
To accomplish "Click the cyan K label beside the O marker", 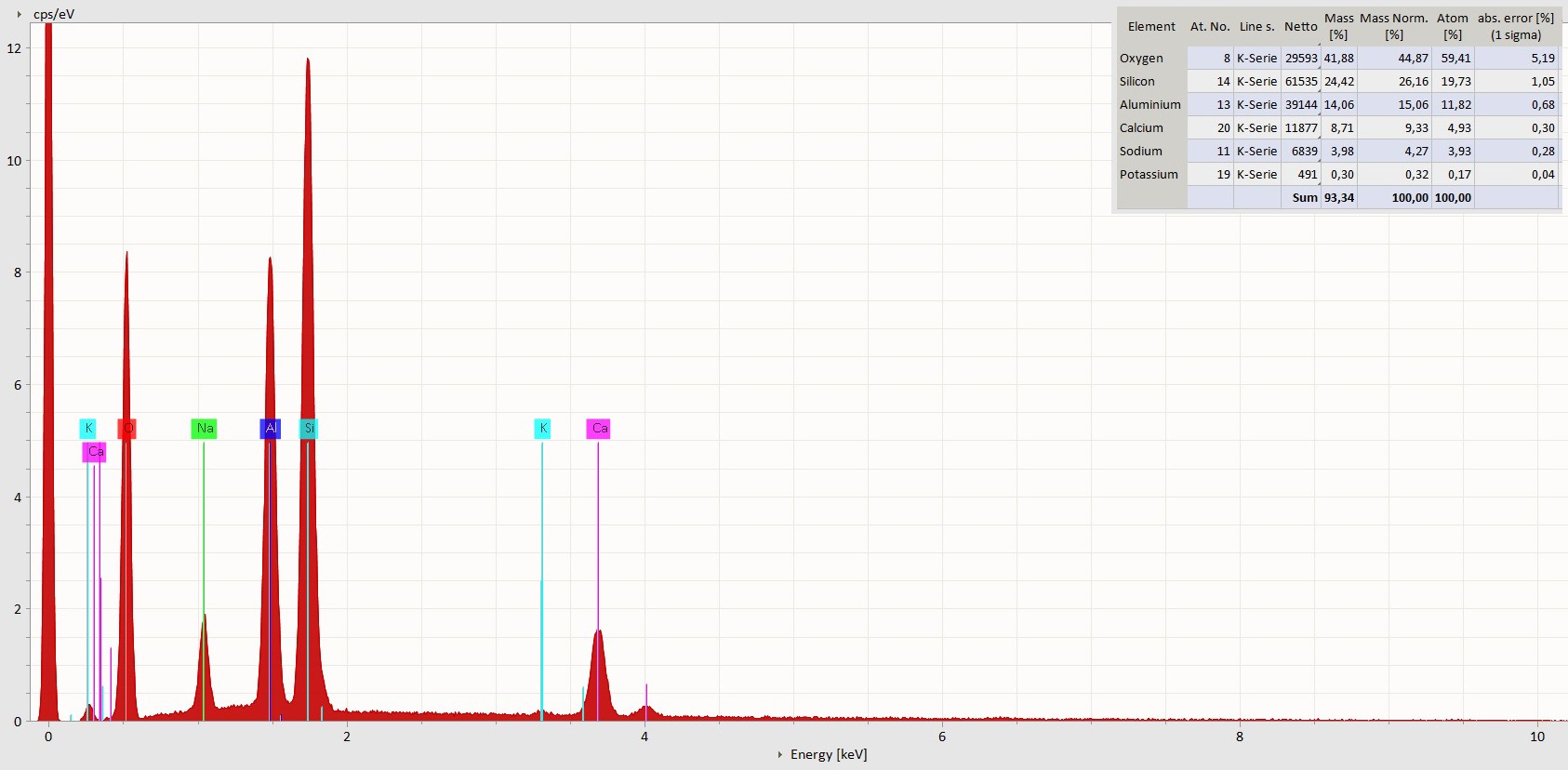I will (87, 429).
